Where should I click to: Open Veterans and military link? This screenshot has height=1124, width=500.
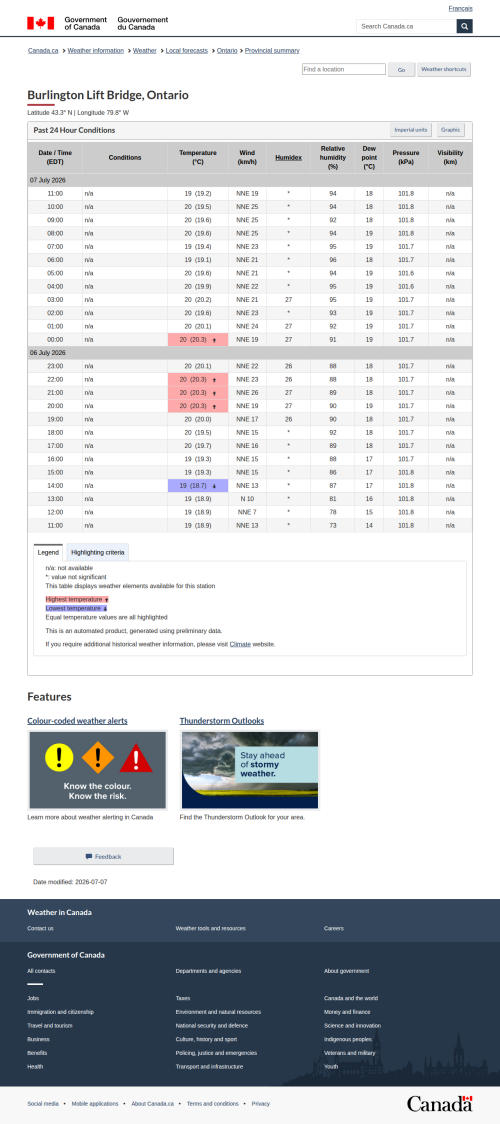click(x=350, y=1052)
